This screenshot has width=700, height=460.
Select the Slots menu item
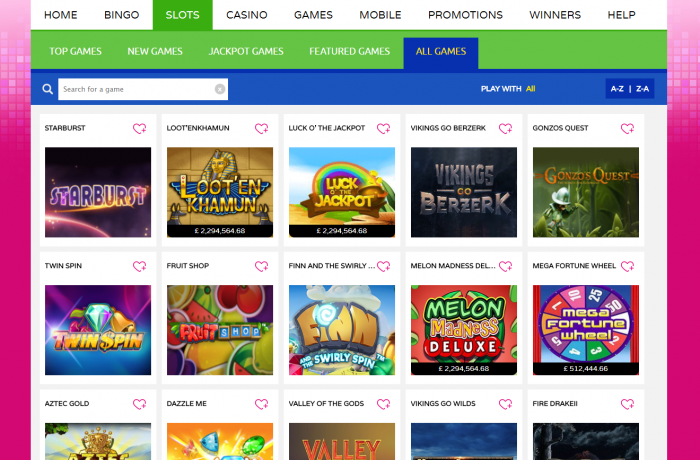tap(183, 15)
